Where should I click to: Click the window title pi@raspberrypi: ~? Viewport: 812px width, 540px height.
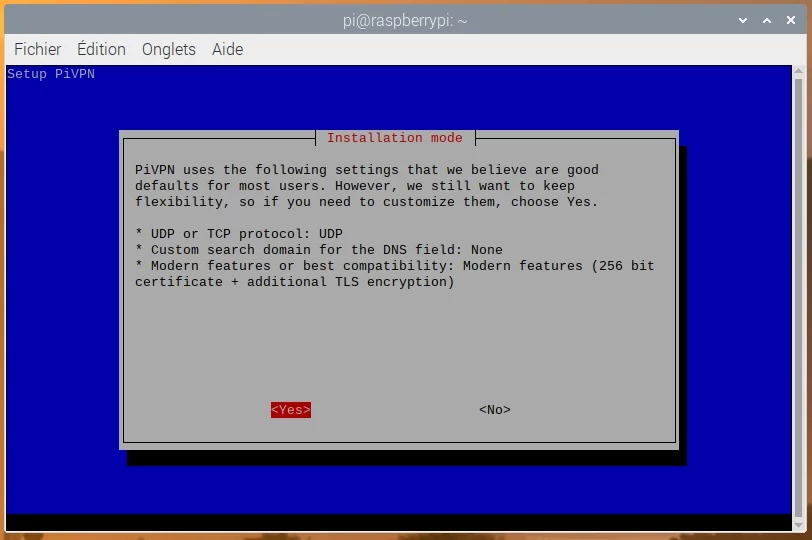pyautogui.click(x=405, y=21)
